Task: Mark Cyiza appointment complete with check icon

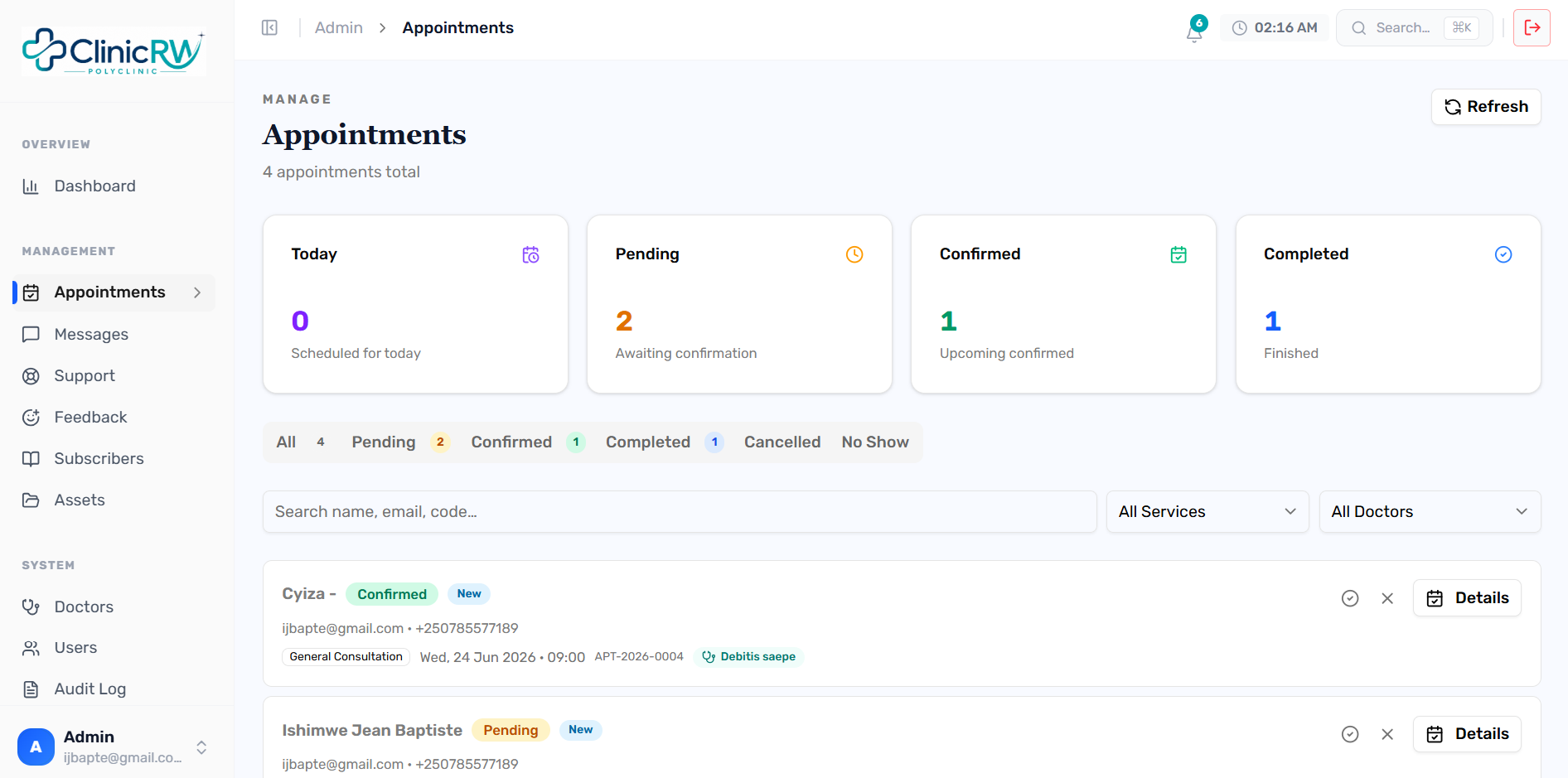Action: click(1350, 598)
